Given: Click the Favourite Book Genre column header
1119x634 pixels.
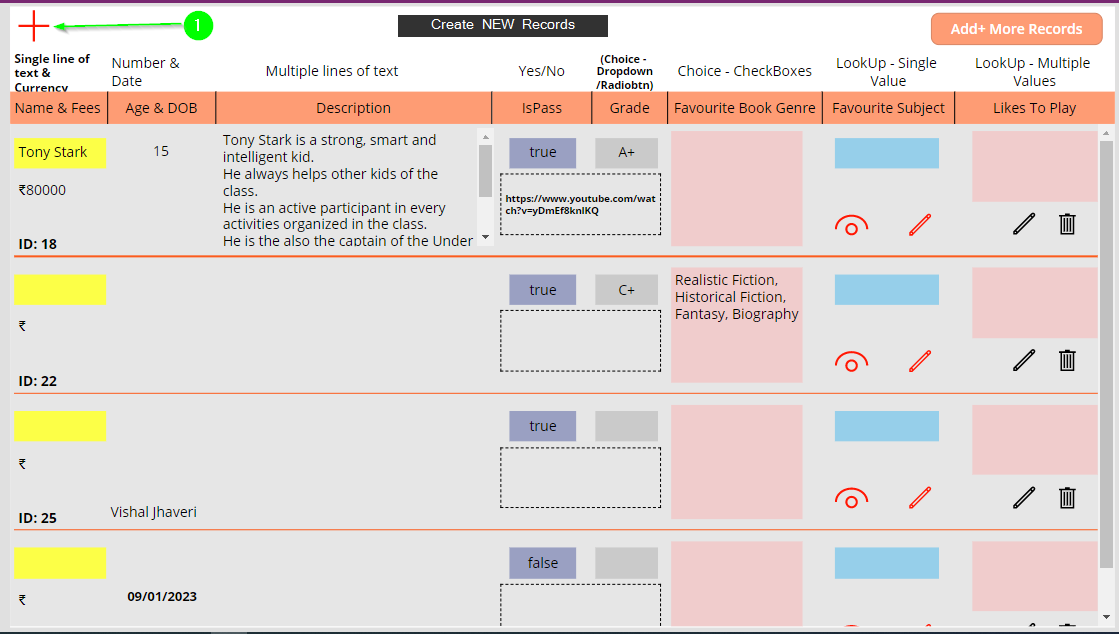Looking at the screenshot, I should pyautogui.click(x=744, y=108).
